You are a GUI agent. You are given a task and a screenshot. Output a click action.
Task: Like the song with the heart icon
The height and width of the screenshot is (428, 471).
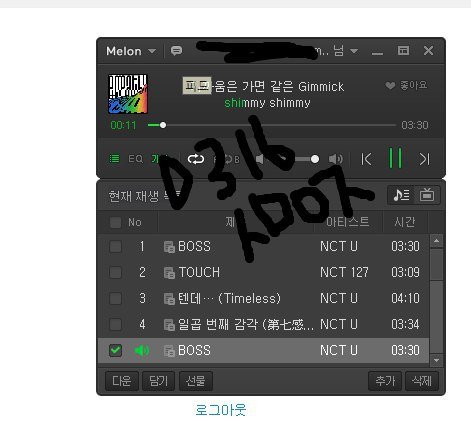390,86
